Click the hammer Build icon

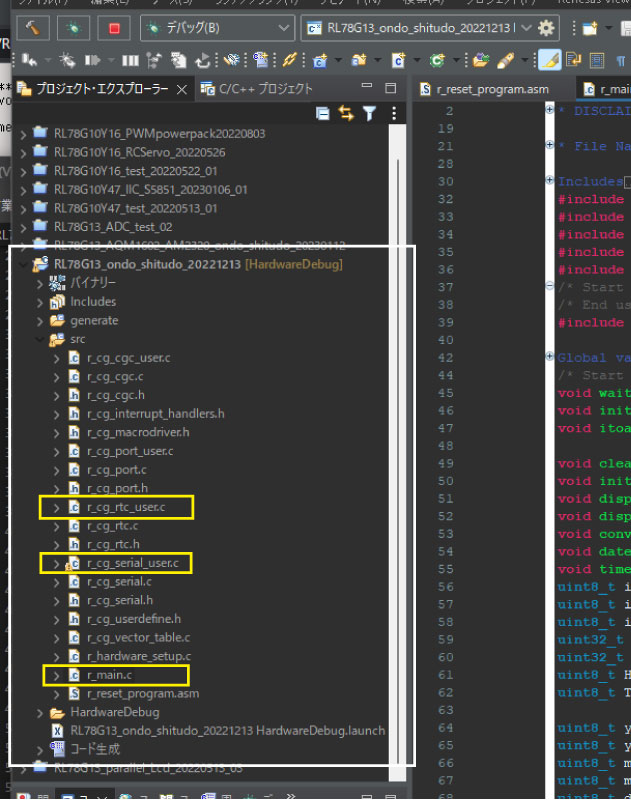35,28
